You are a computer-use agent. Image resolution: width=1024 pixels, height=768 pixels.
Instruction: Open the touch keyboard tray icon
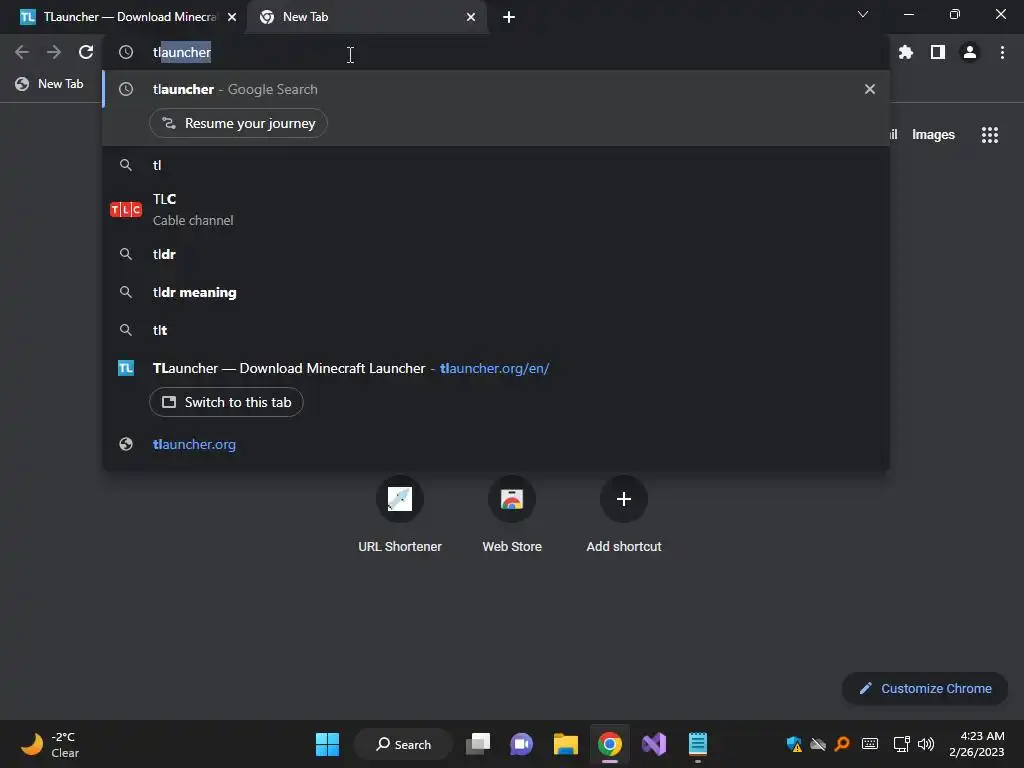pyautogui.click(x=870, y=744)
